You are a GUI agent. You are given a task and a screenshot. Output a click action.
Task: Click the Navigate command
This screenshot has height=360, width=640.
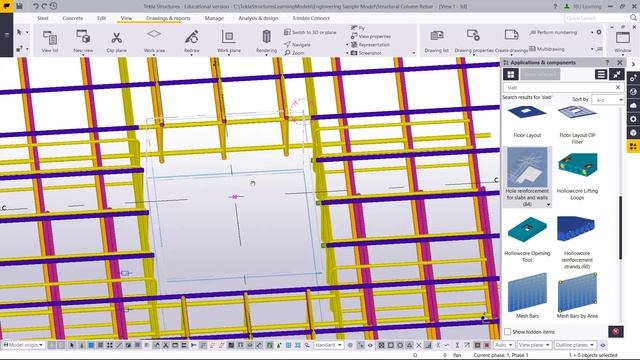click(x=297, y=44)
